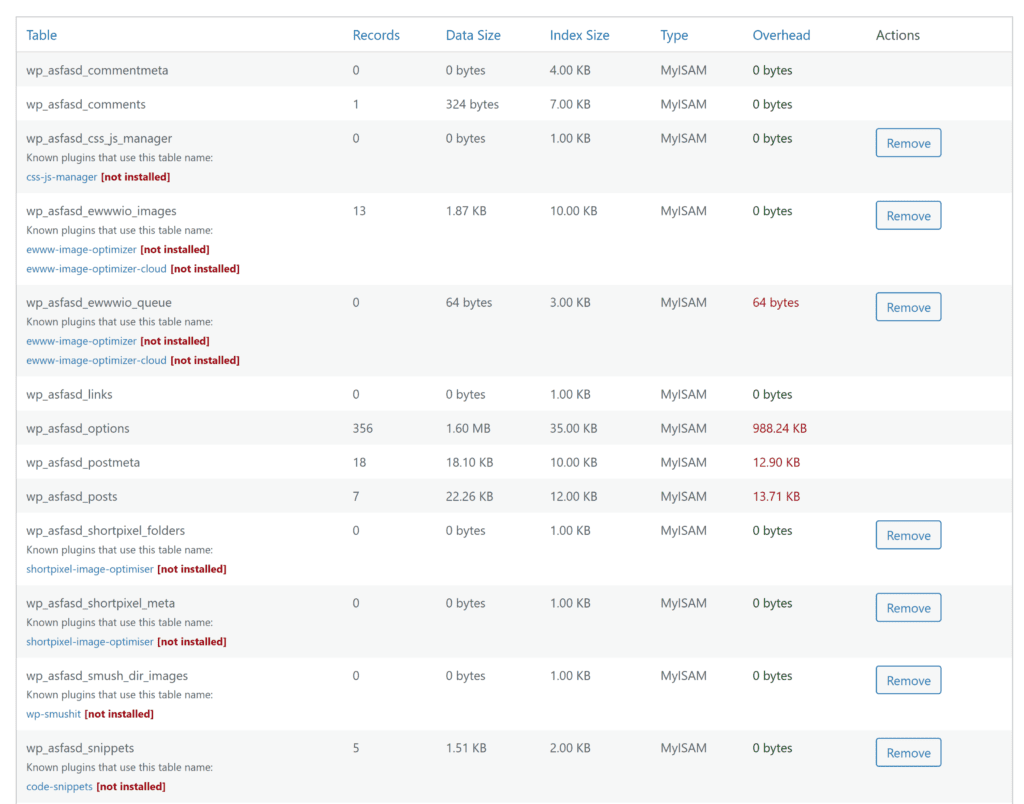Remove the wp_asfasd_ewwwio_images table

click(908, 216)
